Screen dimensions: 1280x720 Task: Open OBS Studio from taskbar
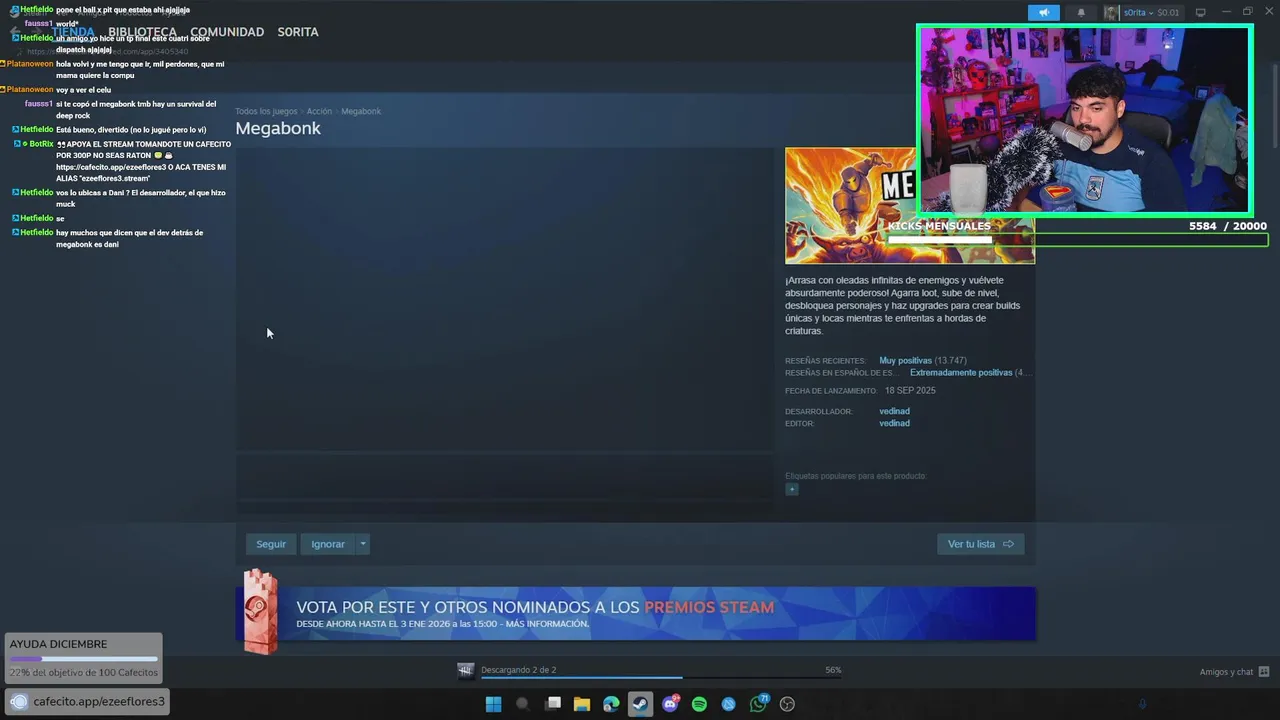click(787, 704)
